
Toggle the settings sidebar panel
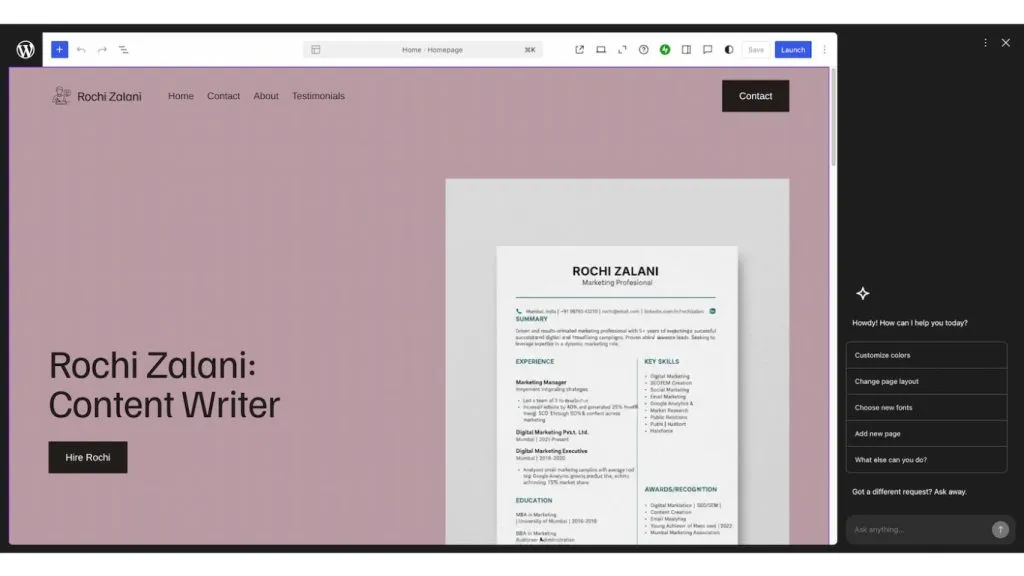pos(686,50)
